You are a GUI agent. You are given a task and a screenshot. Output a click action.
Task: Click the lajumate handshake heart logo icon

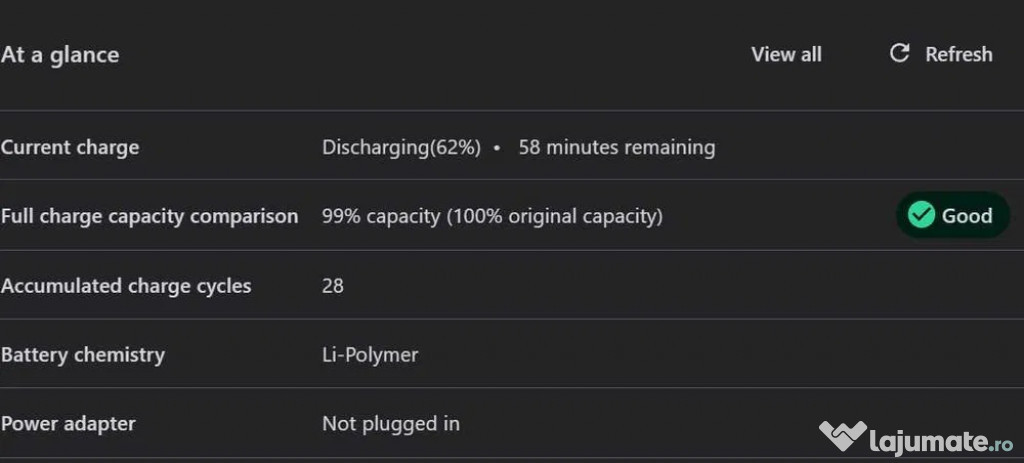click(842, 437)
